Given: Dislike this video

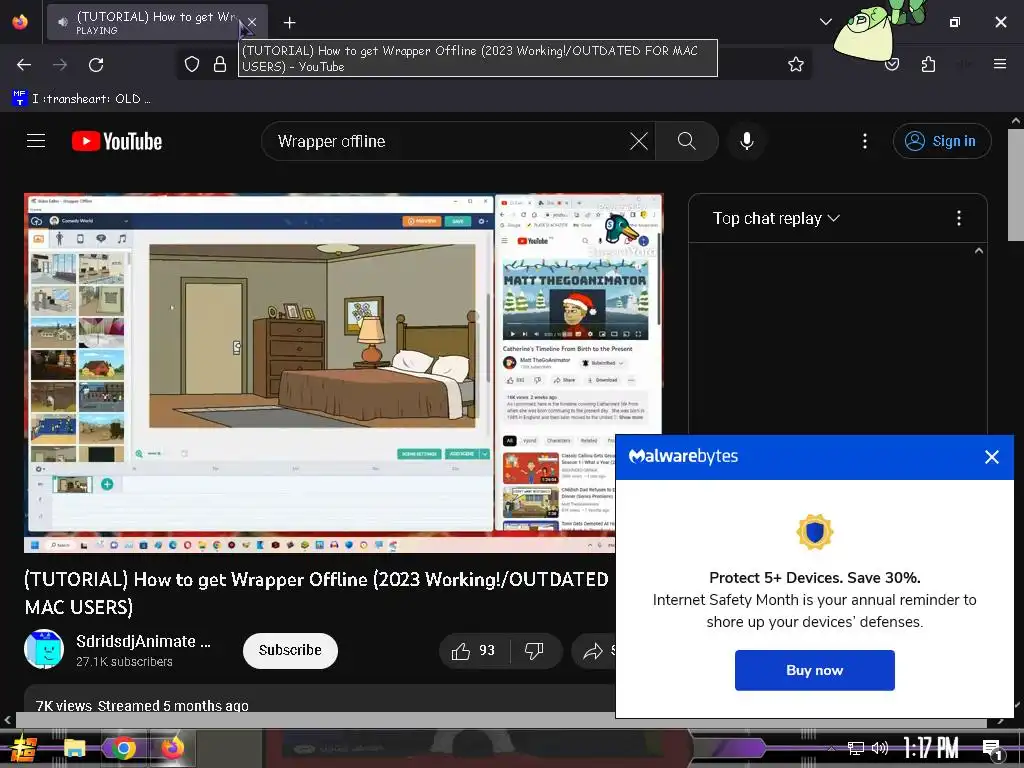Looking at the screenshot, I should point(534,650).
